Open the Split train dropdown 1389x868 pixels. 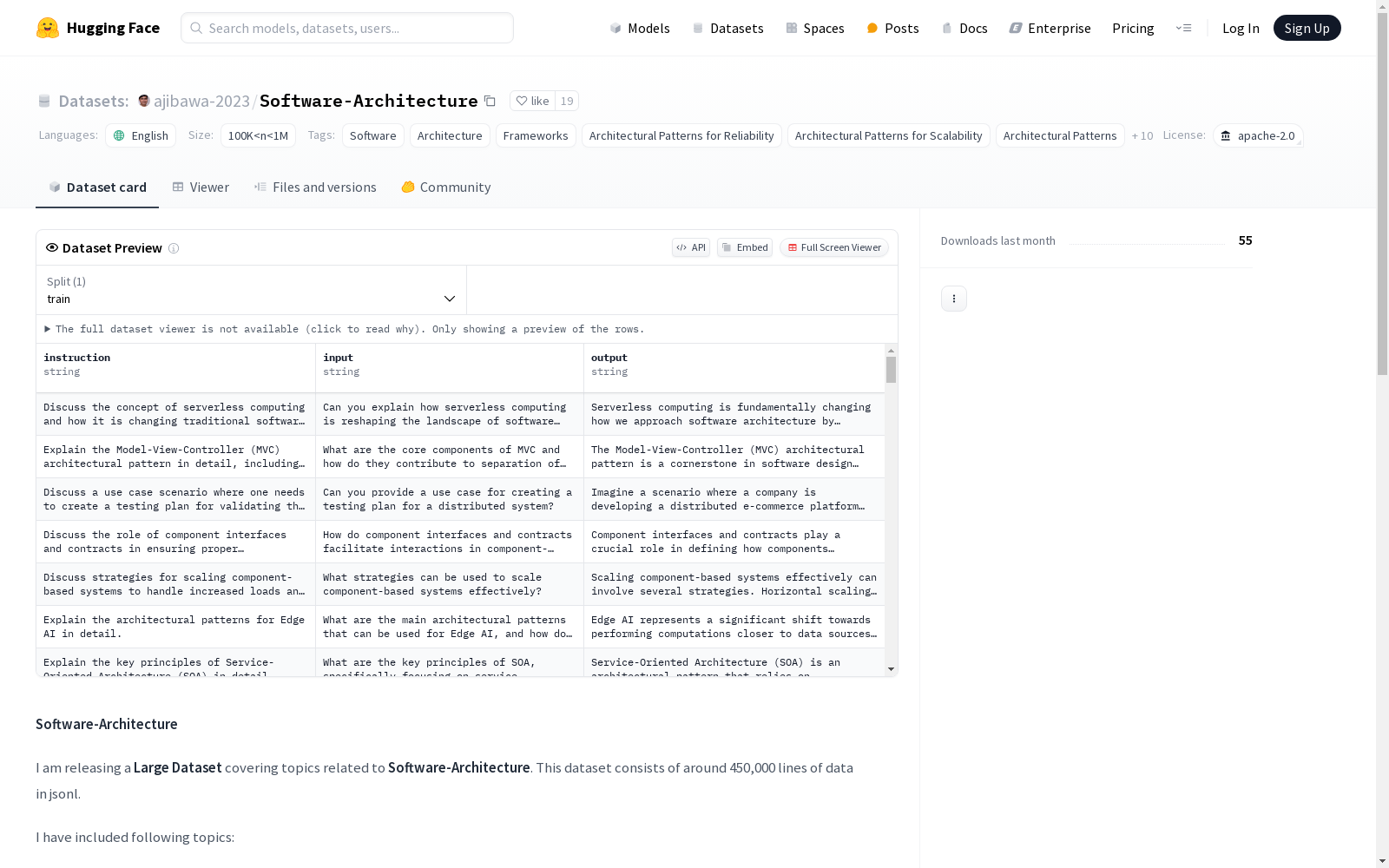[x=252, y=290]
